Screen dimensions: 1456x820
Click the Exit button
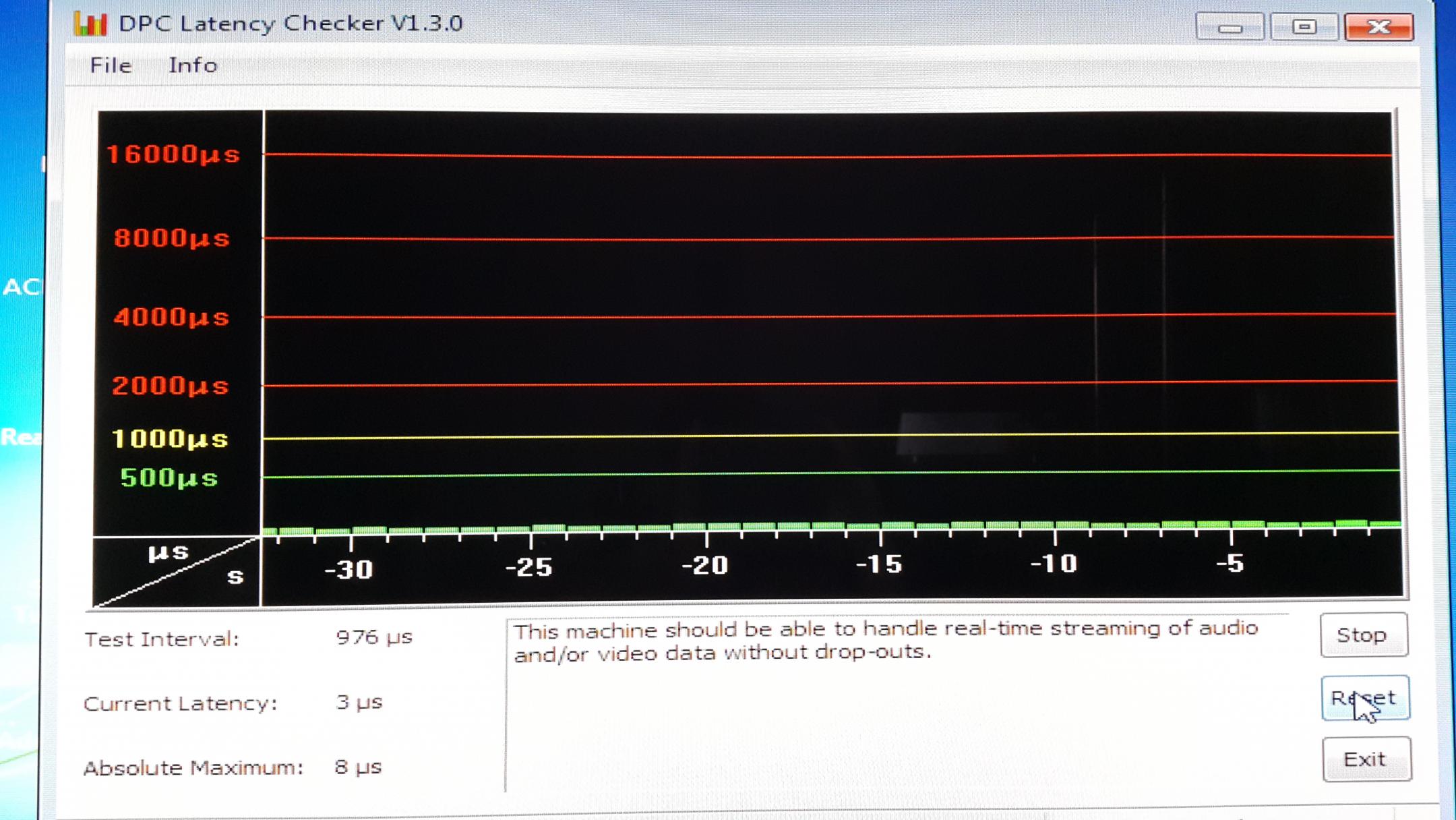click(1366, 759)
